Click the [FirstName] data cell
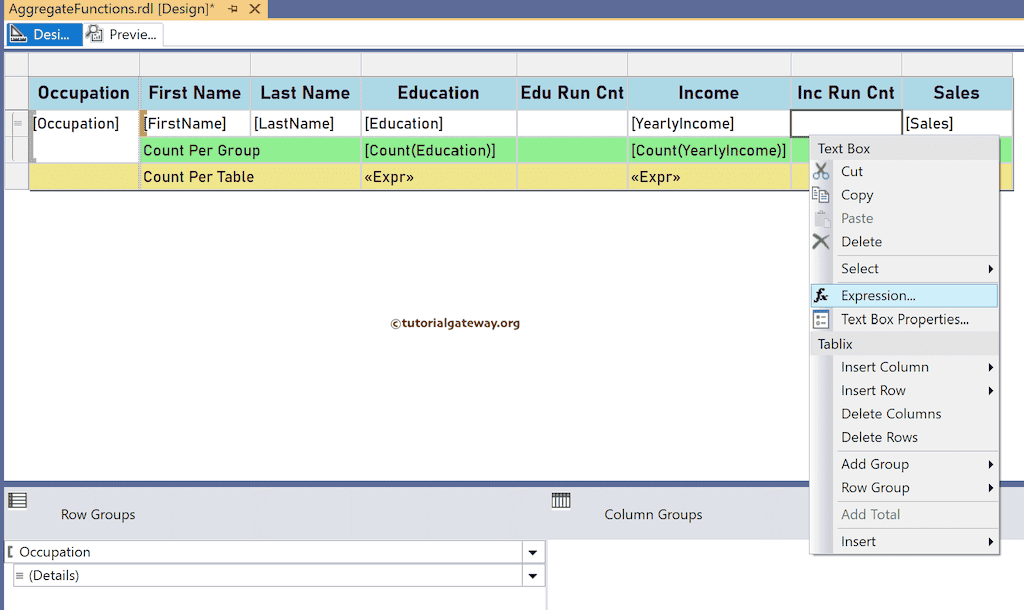1024x610 pixels. click(195, 123)
